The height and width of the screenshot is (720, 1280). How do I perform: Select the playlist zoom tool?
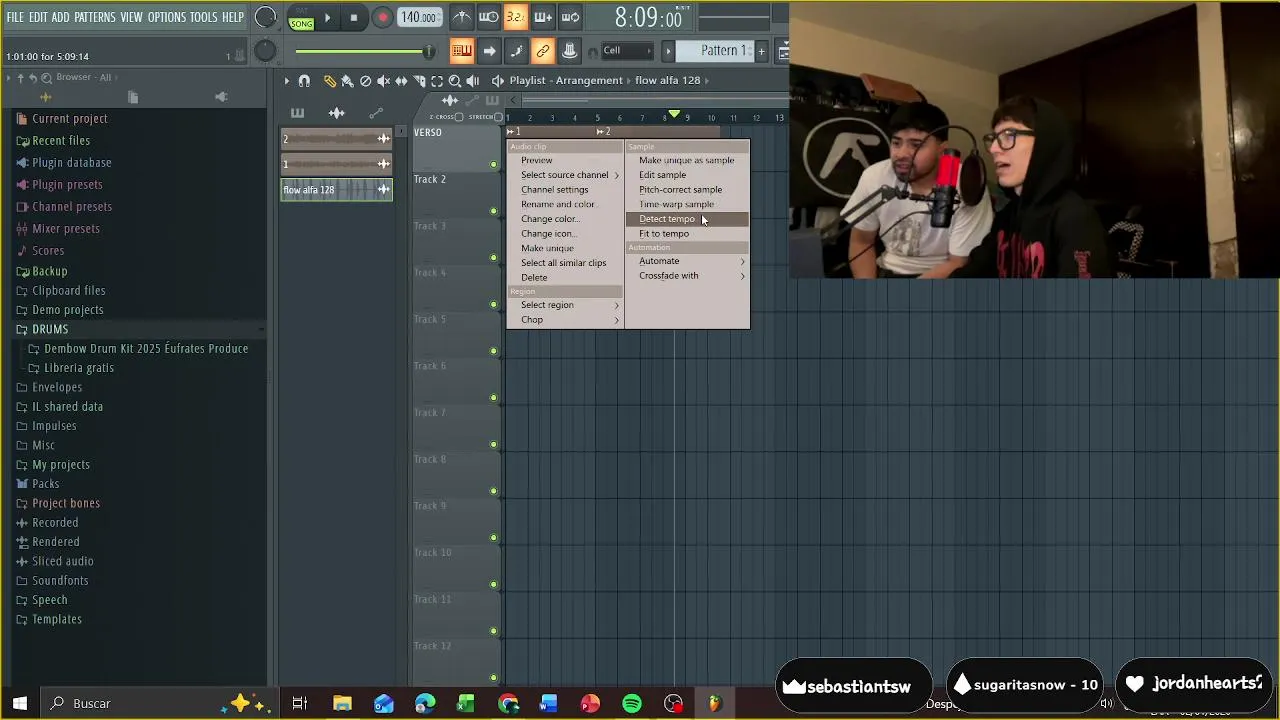click(455, 81)
